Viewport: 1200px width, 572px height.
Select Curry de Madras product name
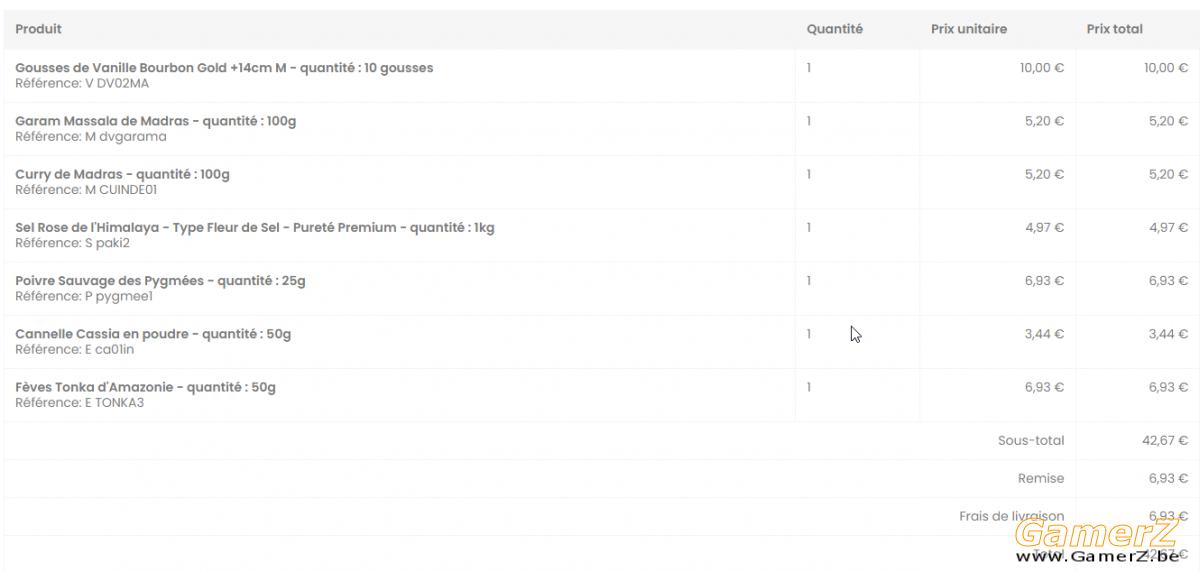coord(122,174)
